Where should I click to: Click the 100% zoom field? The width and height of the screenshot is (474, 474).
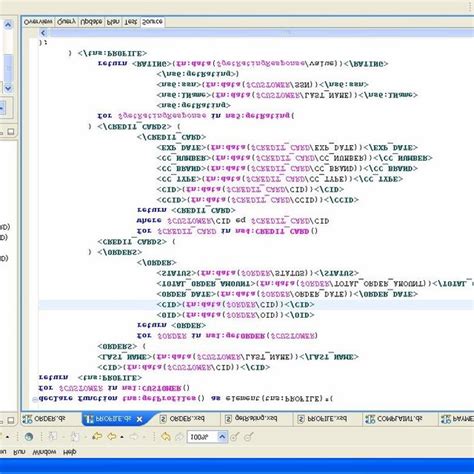click(202, 437)
